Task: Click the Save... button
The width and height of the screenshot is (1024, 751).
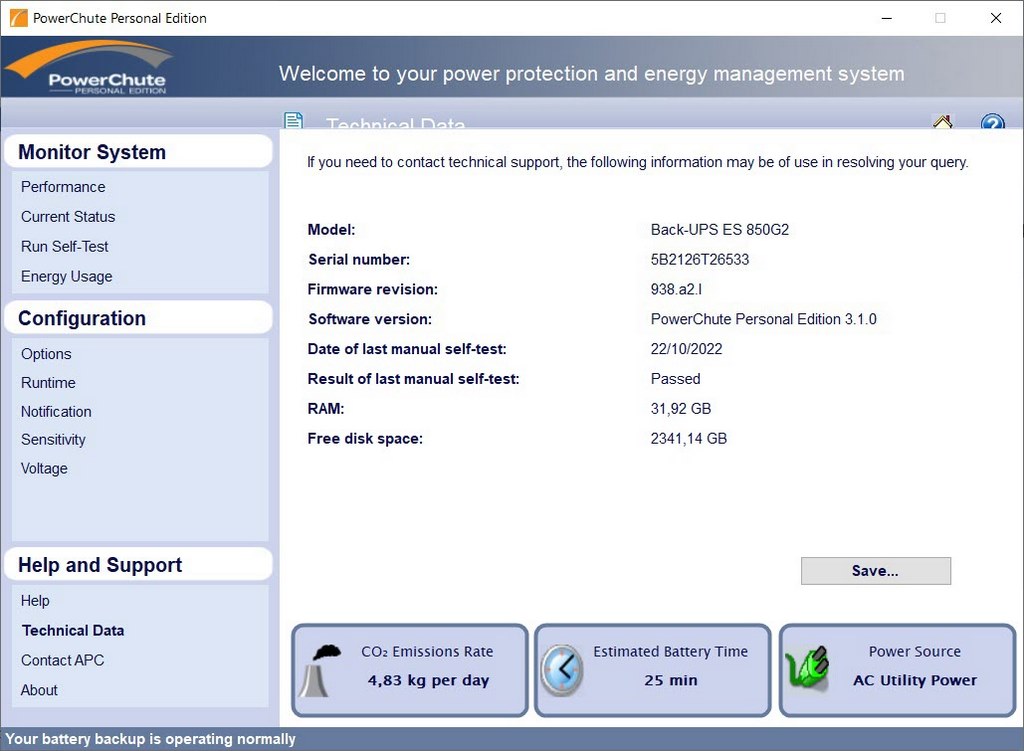Action: [x=876, y=571]
